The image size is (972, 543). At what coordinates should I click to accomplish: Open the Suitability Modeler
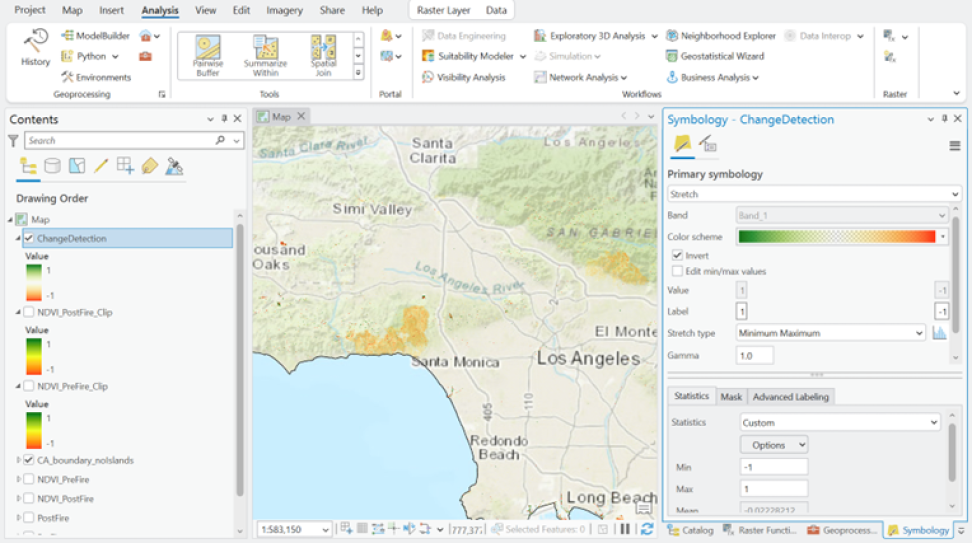(474, 56)
